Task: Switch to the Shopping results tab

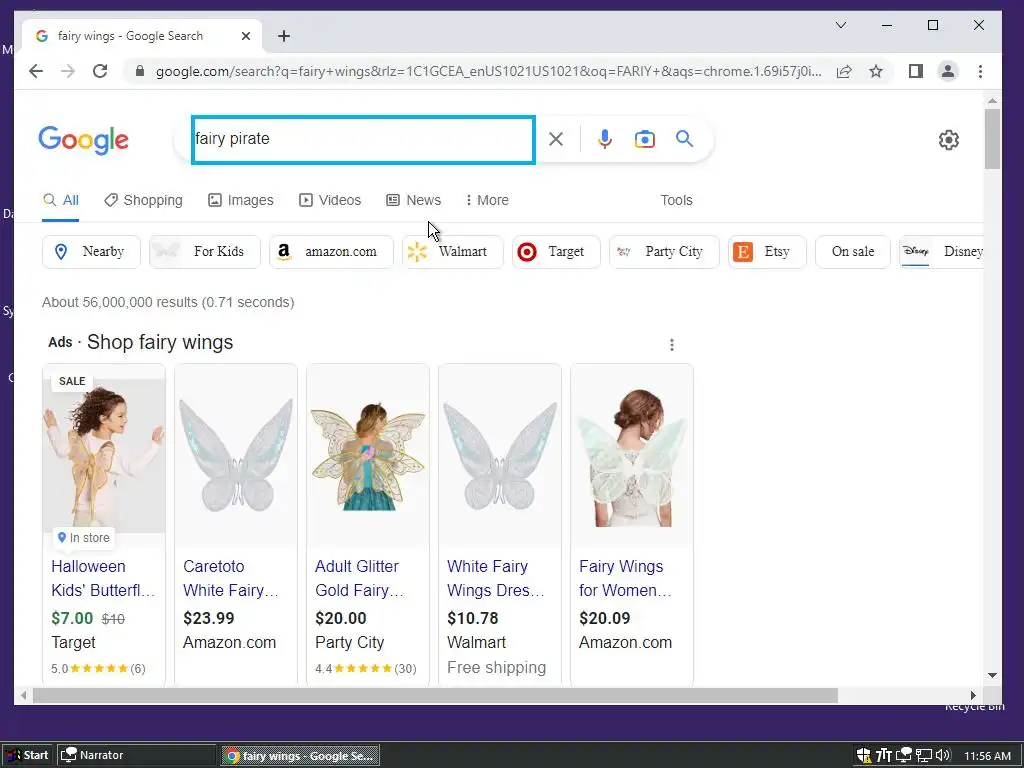Action: click(143, 200)
